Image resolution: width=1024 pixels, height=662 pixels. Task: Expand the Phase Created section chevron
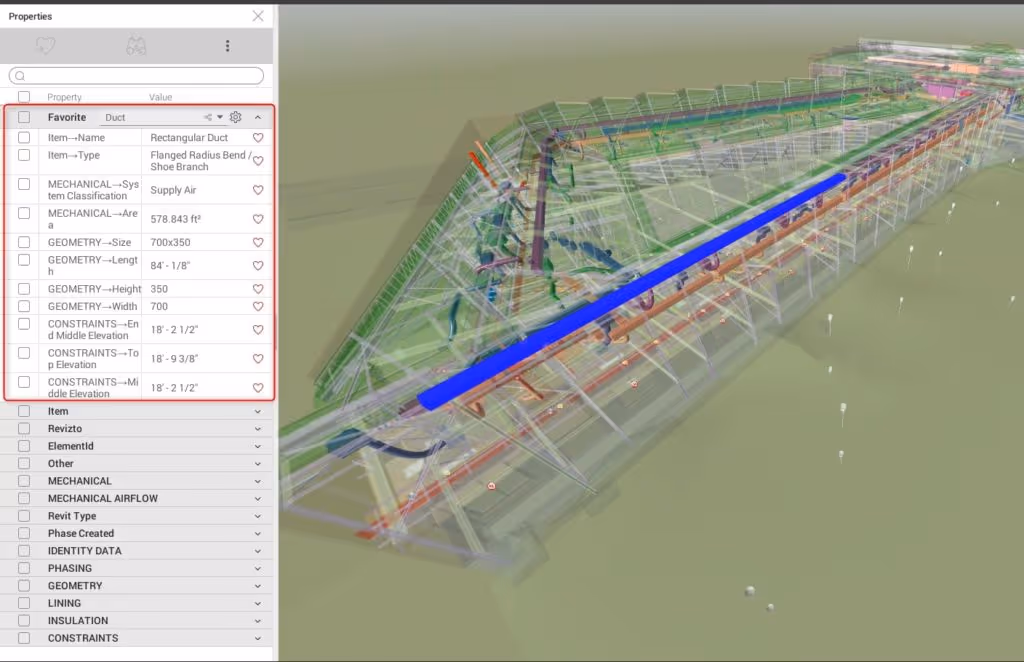pyautogui.click(x=258, y=533)
